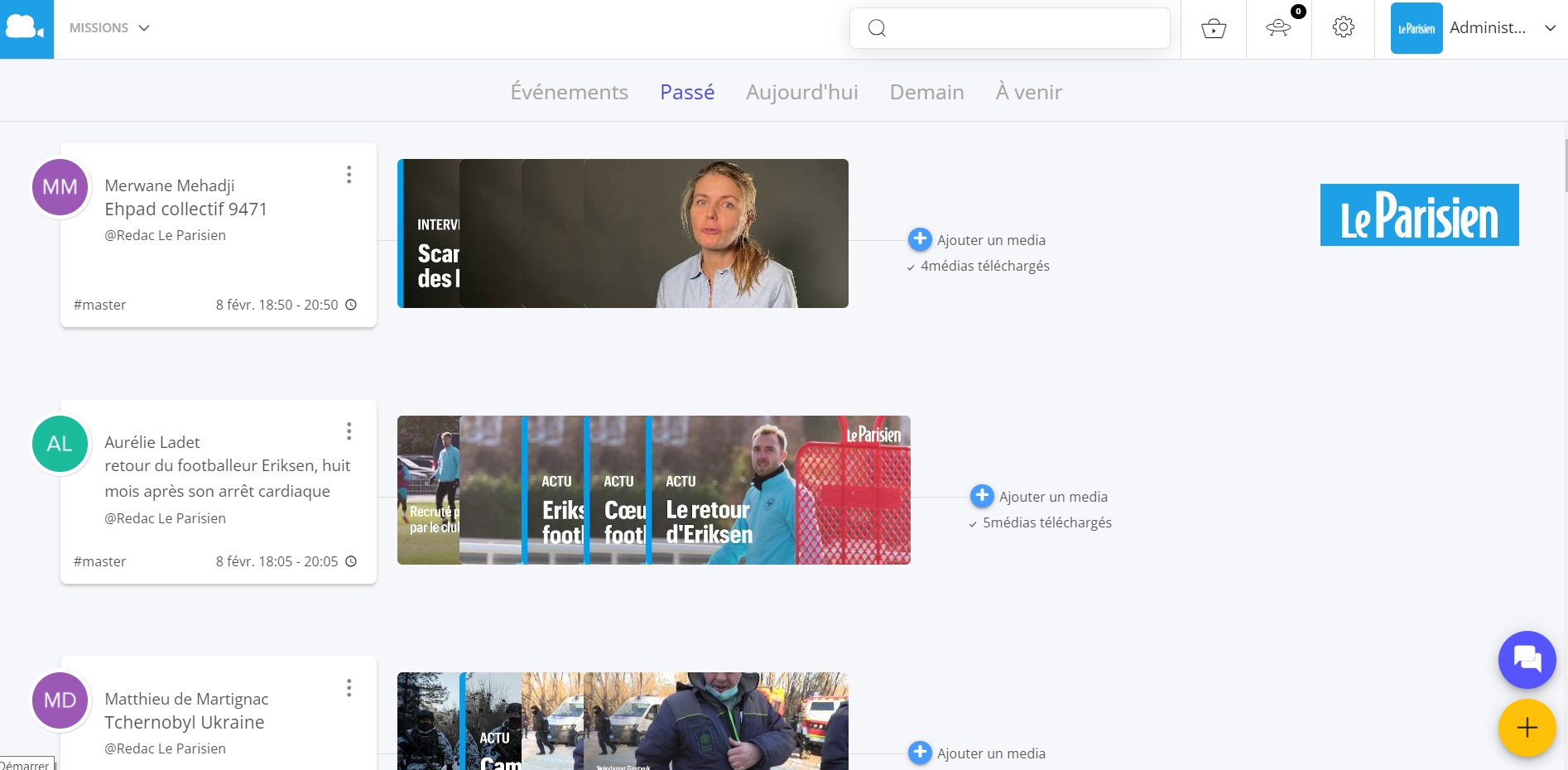Click Ajouter un media for Ehpad mission

[991, 240]
